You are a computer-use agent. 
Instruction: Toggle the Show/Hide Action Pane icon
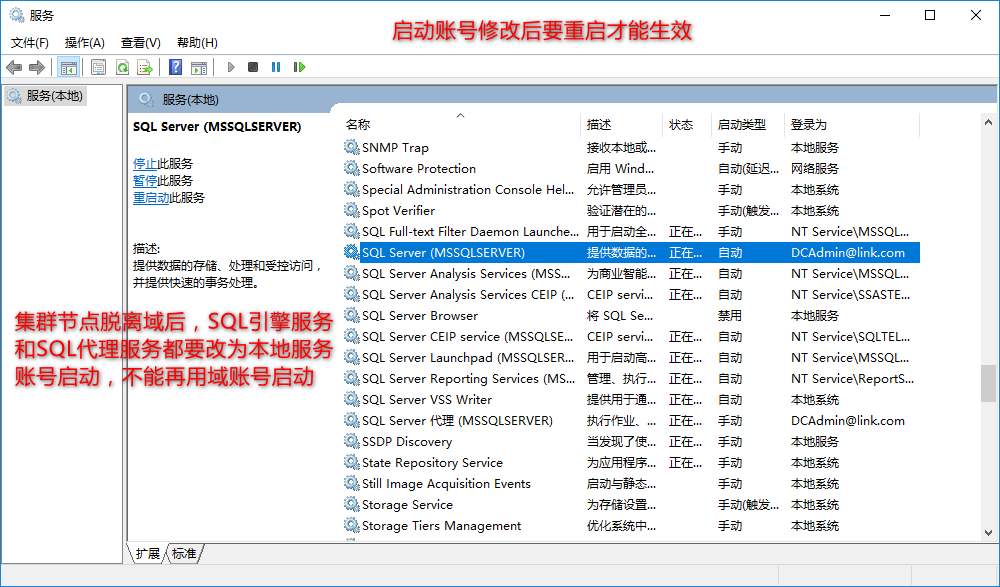tap(199, 67)
